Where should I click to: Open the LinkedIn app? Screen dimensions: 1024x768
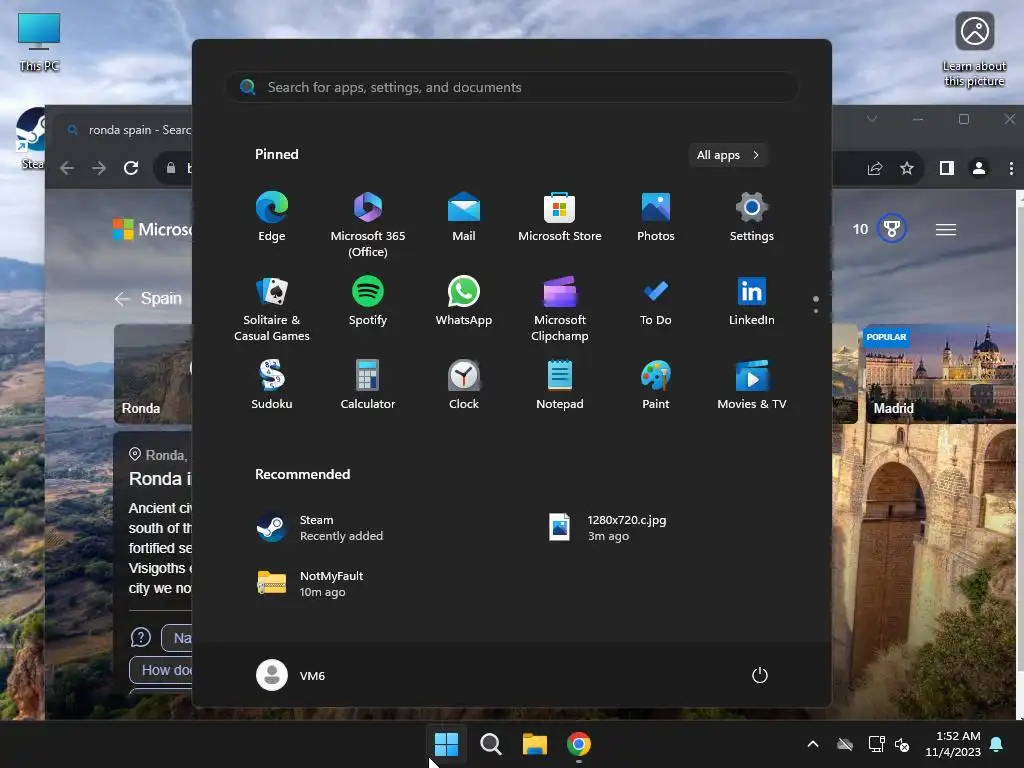[752, 301]
